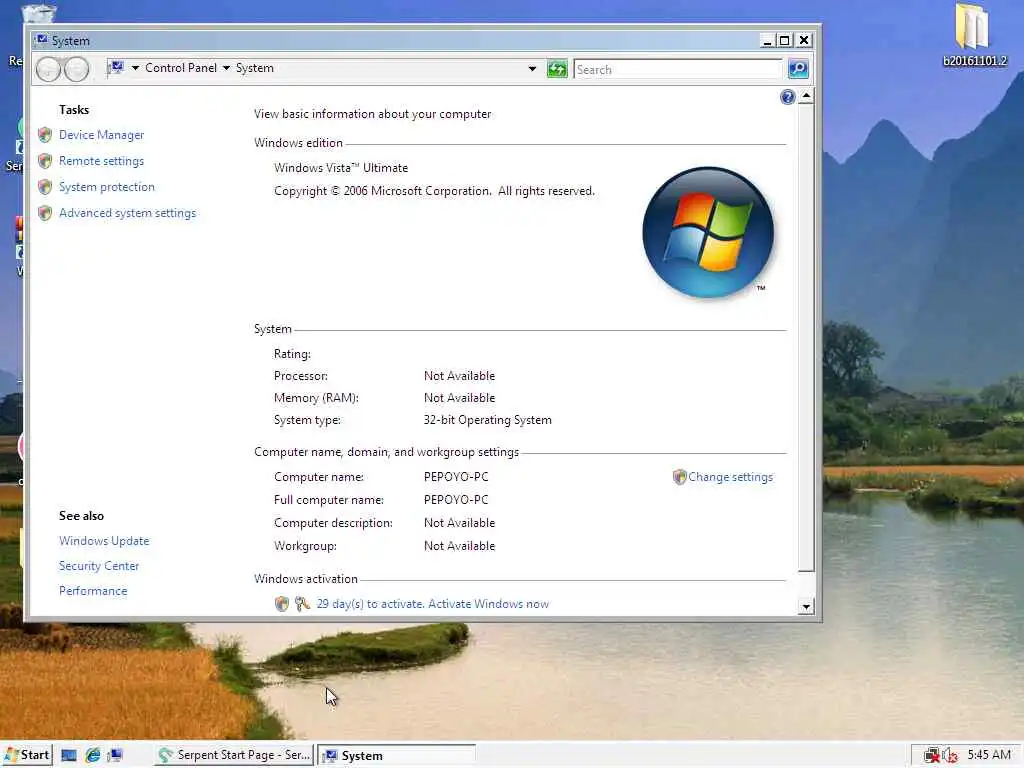1024x768 pixels.
Task: Click the green refresh button
Action: point(557,69)
